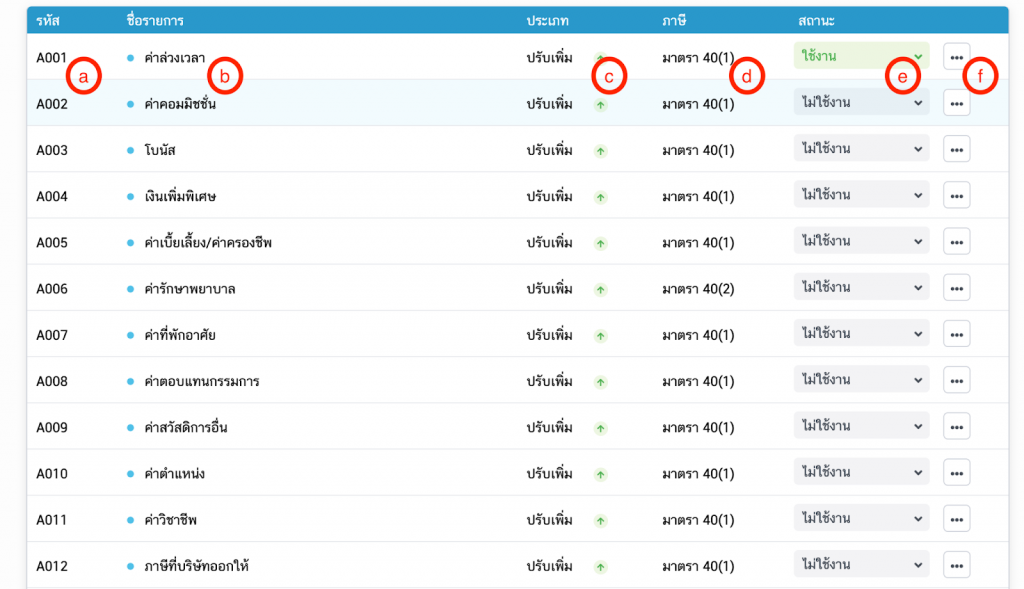The height and width of the screenshot is (589, 1024).
Task: Click the more options button for A008
Action: [x=956, y=381]
